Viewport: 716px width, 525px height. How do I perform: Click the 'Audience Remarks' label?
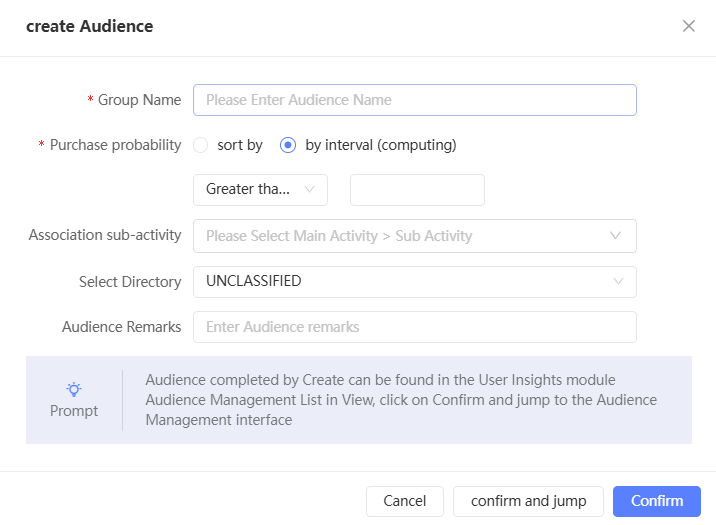(121, 327)
